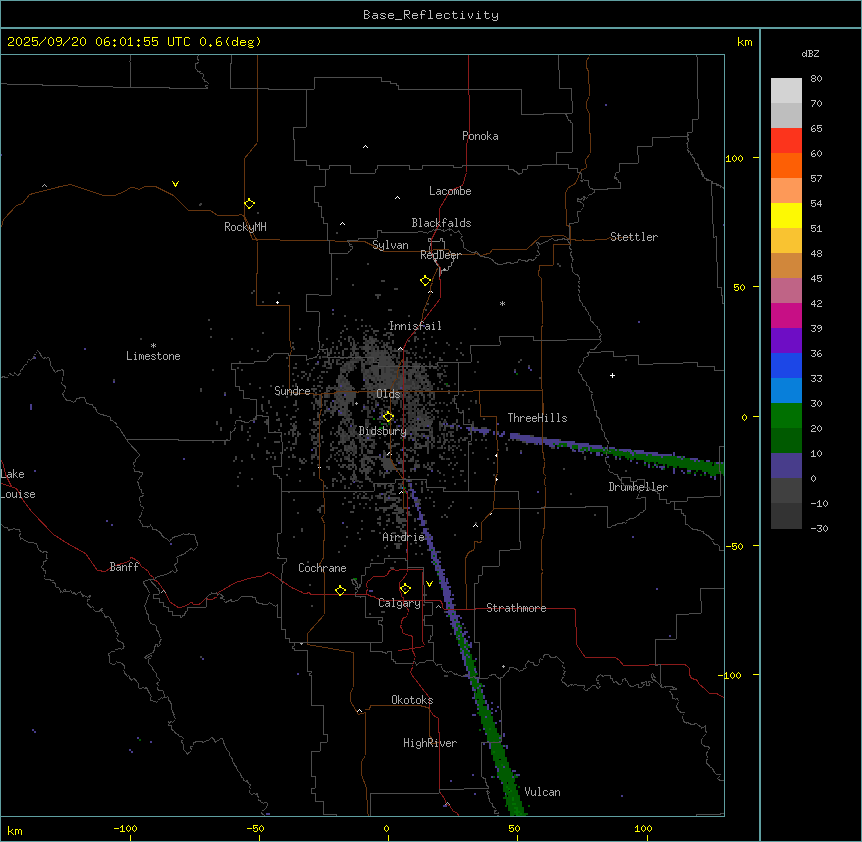This screenshot has width=862, height=842.
Task: Select the Banff city label
Action: pyautogui.click(x=124, y=567)
